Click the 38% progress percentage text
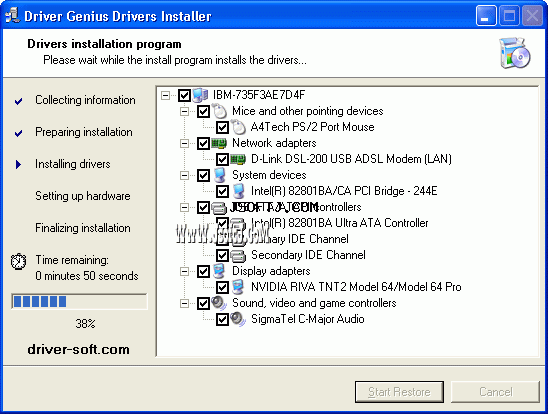The height and width of the screenshot is (414, 548). (x=85, y=324)
